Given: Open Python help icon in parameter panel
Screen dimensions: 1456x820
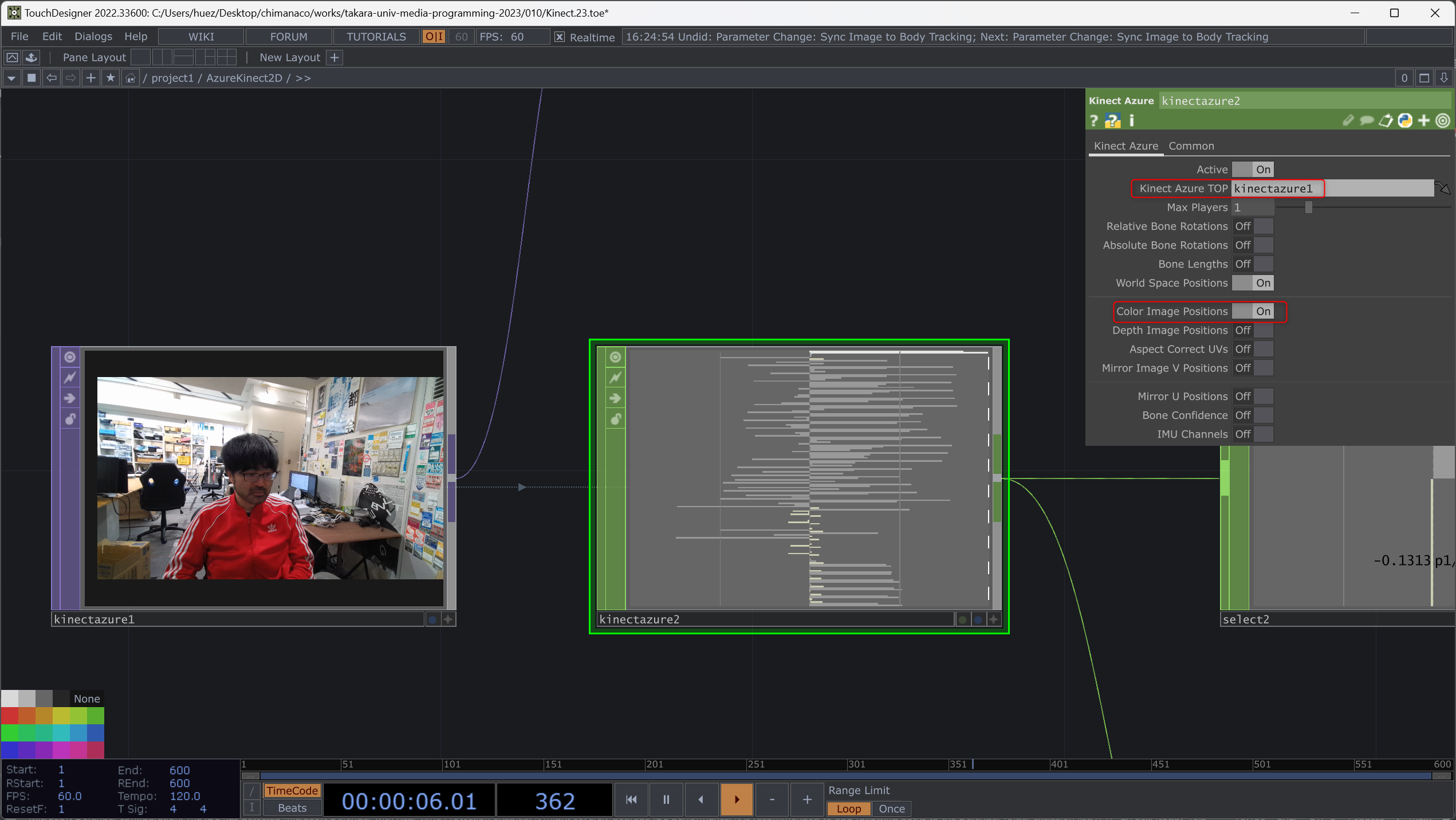Looking at the screenshot, I should point(1112,120).
